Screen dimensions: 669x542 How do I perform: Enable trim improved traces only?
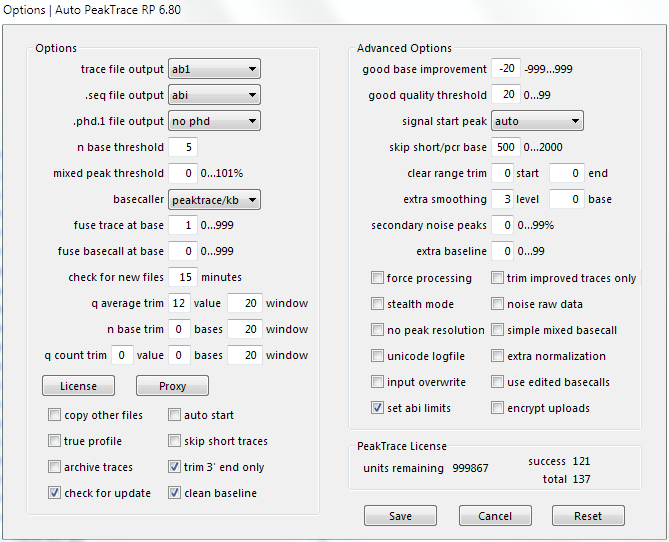pos(497,278)
